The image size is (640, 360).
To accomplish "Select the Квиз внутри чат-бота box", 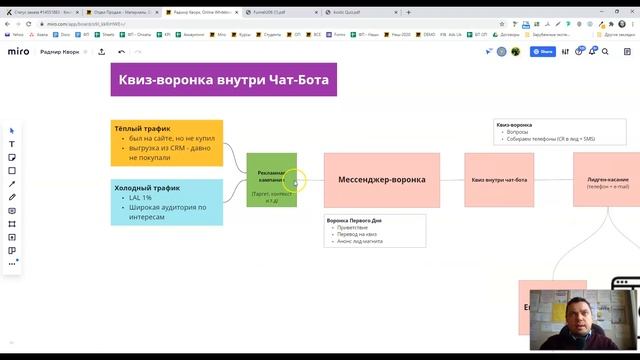I will 499,180.
